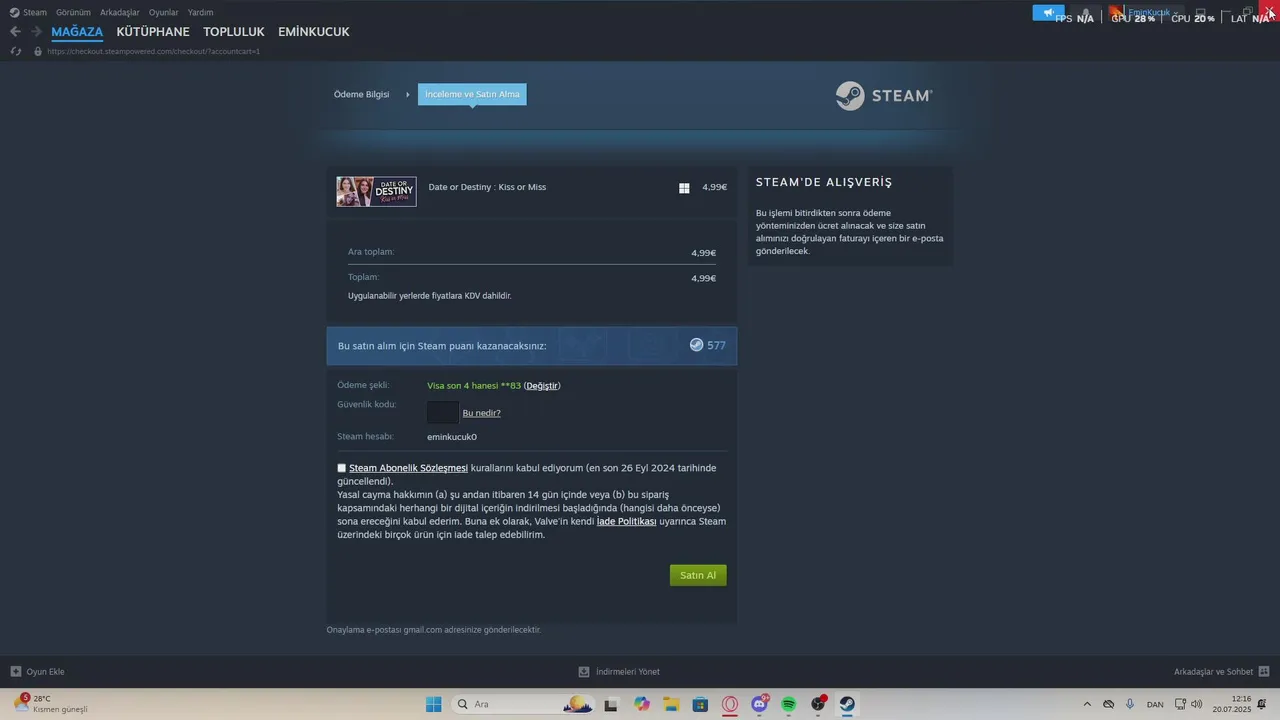
Task: Click the Oyun Ekle label
Action: [x=45, y=672]
